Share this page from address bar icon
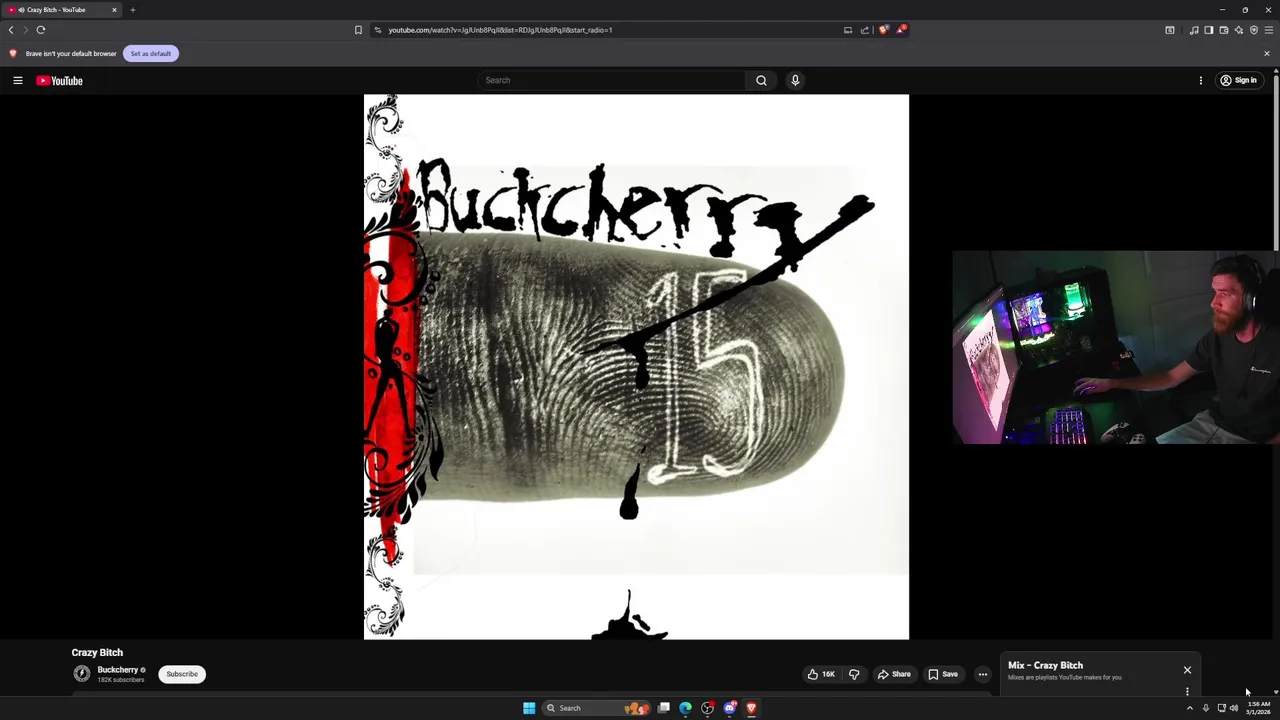The image size is (1280, 720). (x=865, y=30)
